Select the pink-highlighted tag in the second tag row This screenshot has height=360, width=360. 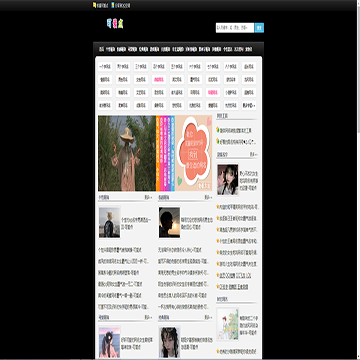(159, 80)
